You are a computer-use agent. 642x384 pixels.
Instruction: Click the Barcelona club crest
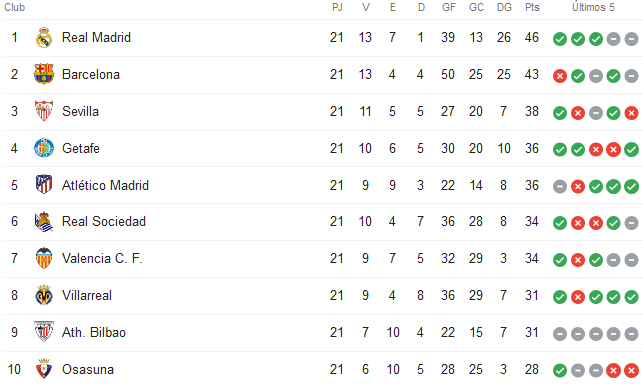pos(44,74)
